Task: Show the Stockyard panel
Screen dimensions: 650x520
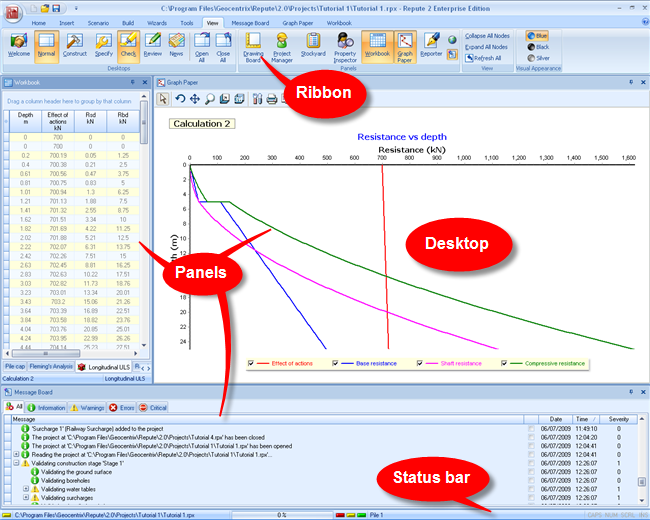Action: (313, 46)
